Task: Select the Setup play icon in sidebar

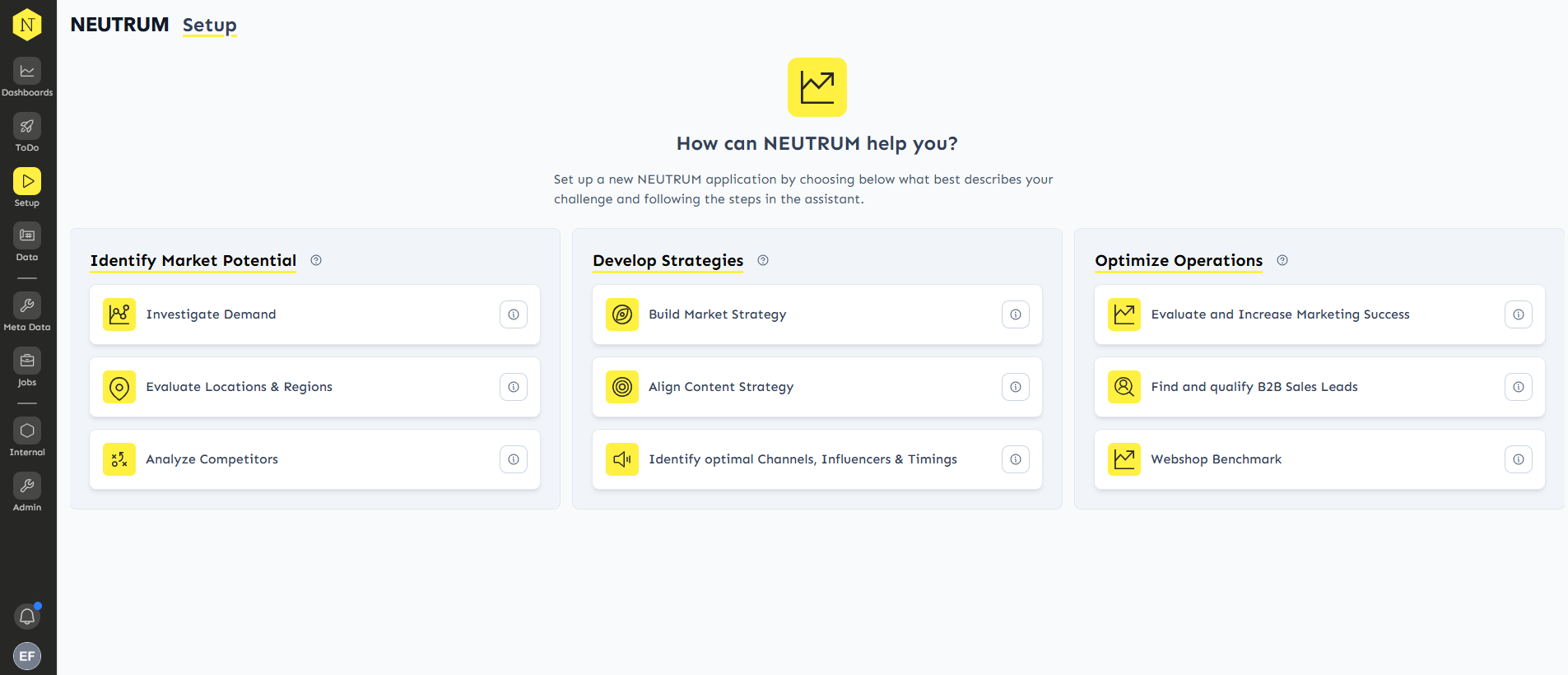Action: (27, 181)
